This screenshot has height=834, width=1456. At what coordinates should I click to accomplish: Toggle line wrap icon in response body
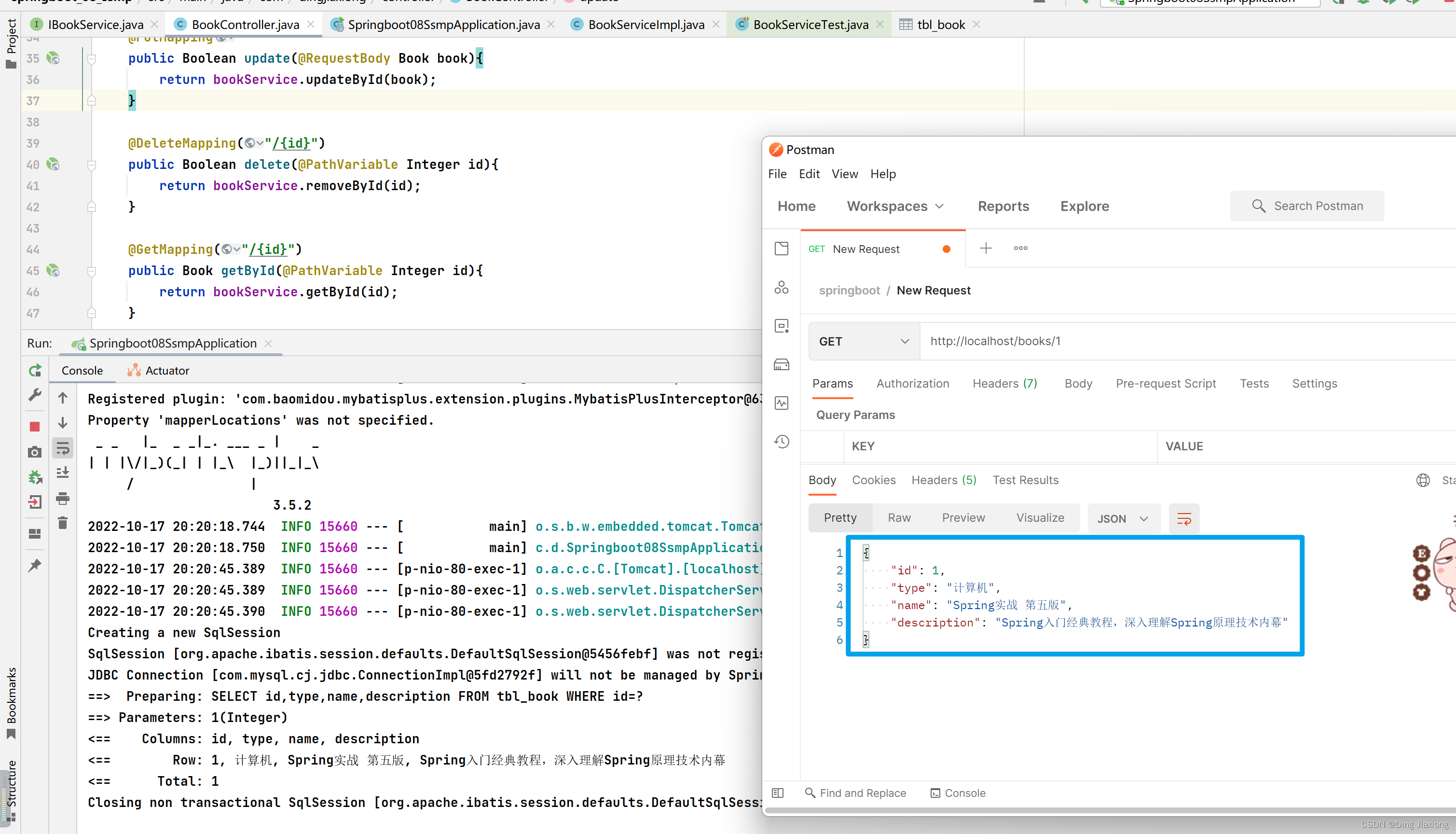[1183, 518]
